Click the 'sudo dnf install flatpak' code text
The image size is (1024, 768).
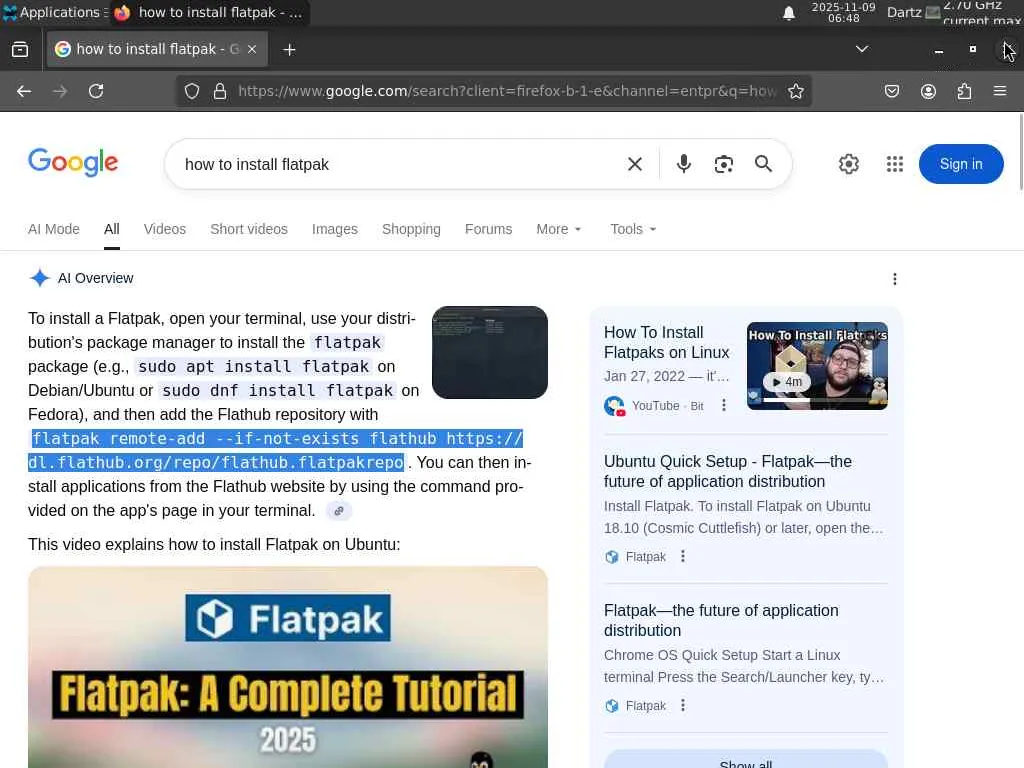[278, 391]
